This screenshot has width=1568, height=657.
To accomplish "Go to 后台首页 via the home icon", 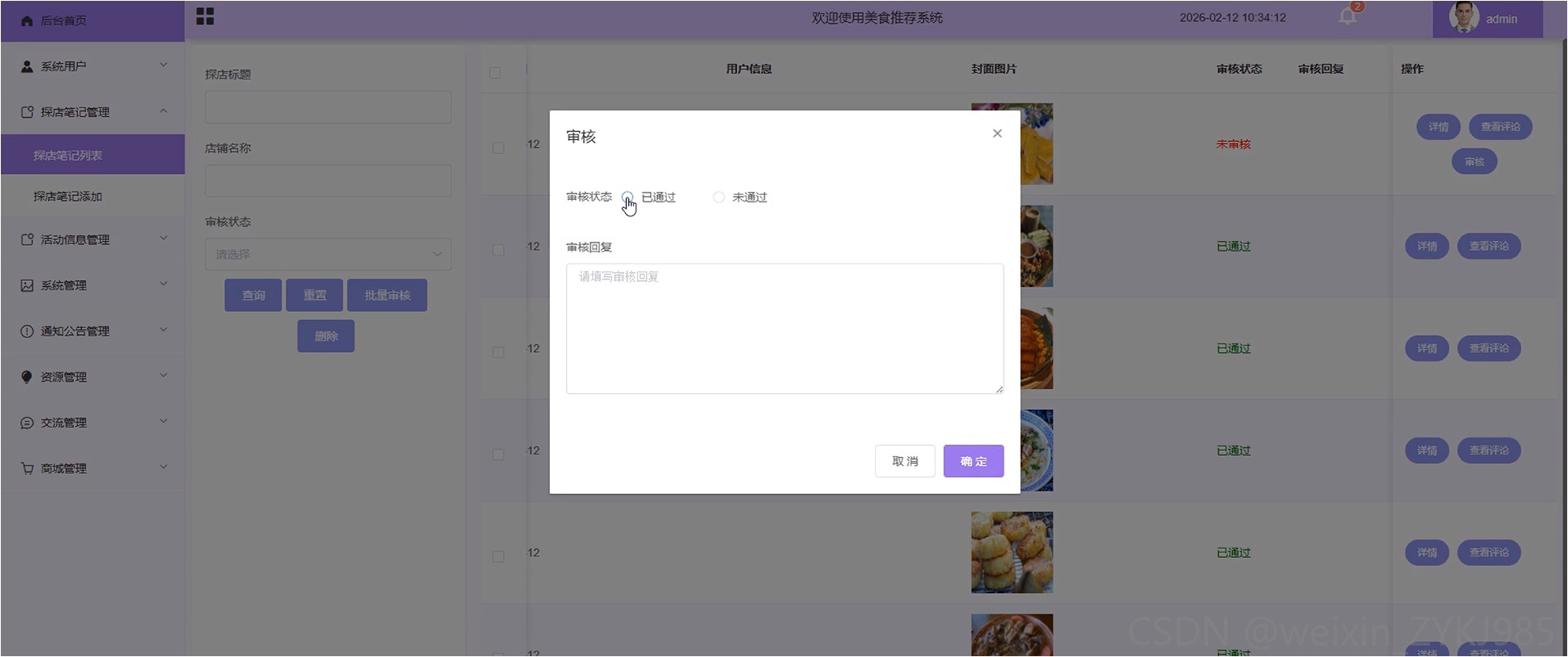I will click(x=26, y=20).
